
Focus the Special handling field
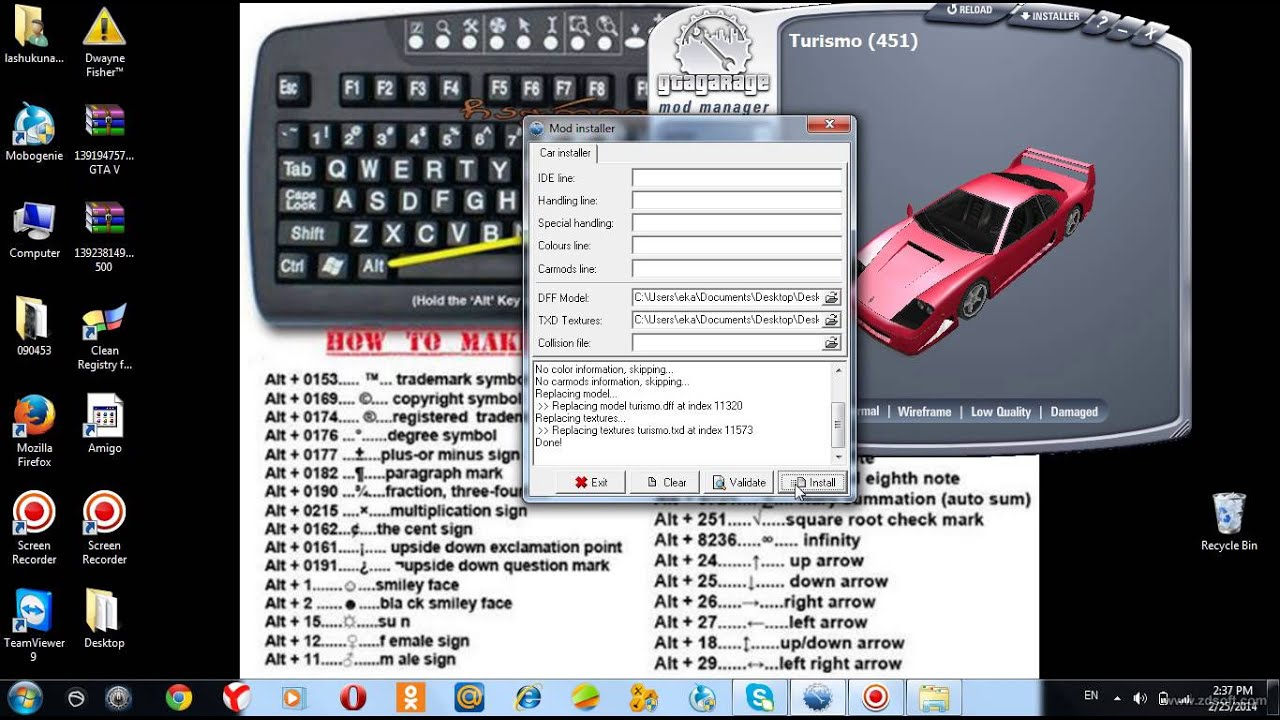[x=737, y=223]
